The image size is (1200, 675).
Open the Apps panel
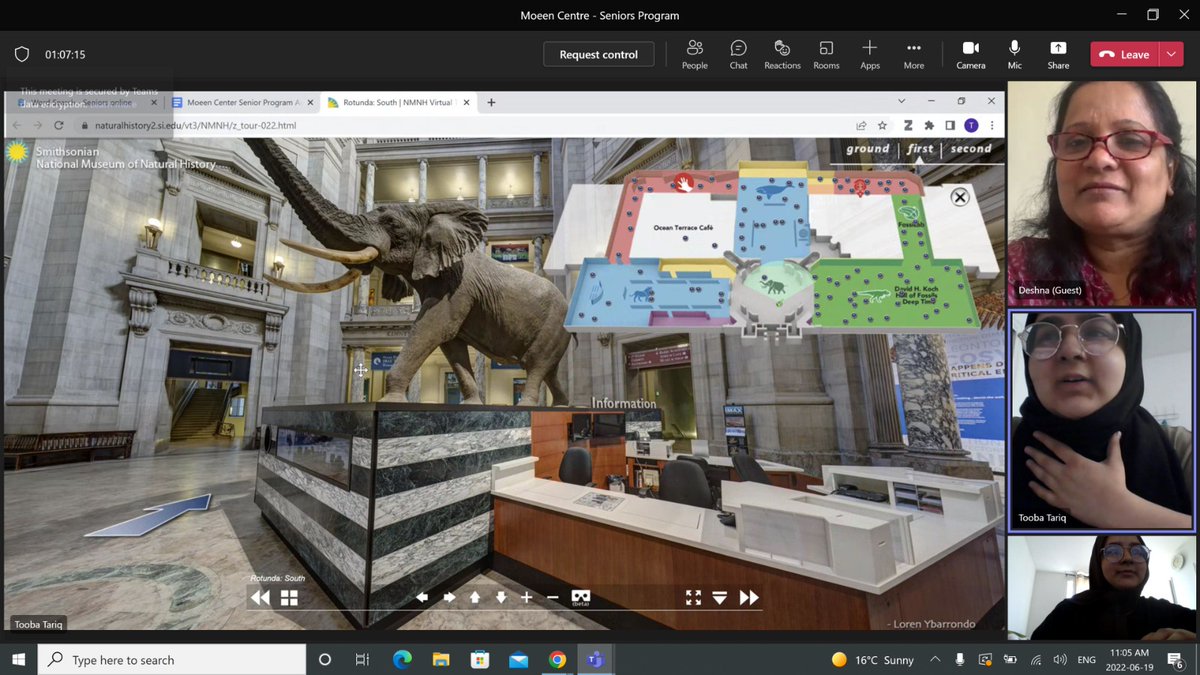pyautogui.click(x=870, y=54)
